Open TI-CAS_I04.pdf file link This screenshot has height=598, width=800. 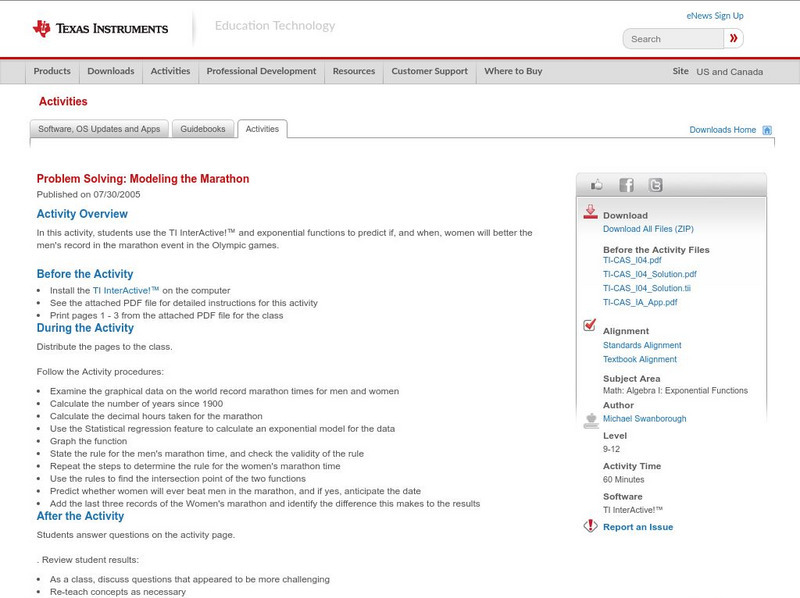pos(632,260)
